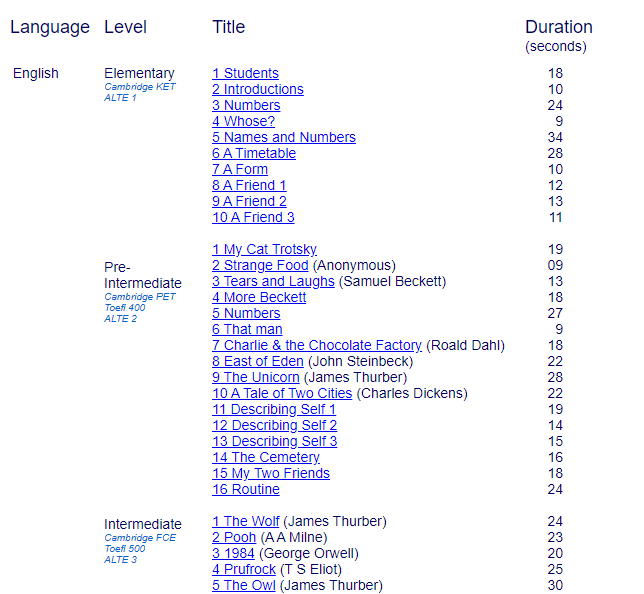Image resolution: width=644 pixels, height=594 pixels.
Task: Click the 'Title' column header
Action: (x=228, y=27)
